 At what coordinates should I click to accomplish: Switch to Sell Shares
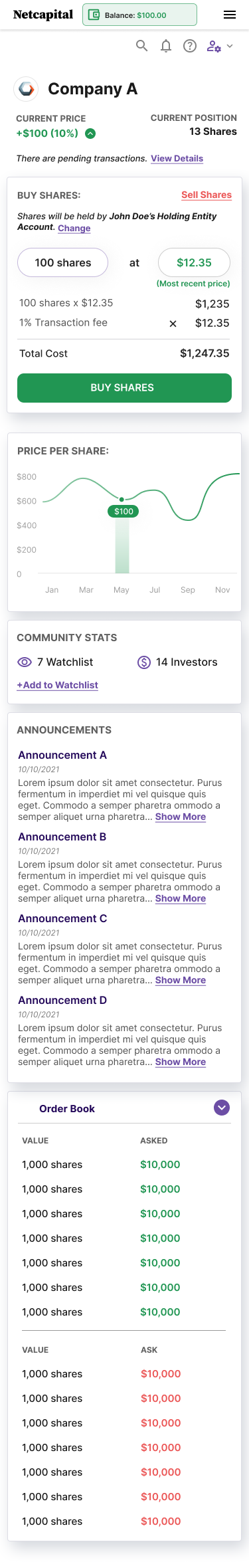pos(207,195)
